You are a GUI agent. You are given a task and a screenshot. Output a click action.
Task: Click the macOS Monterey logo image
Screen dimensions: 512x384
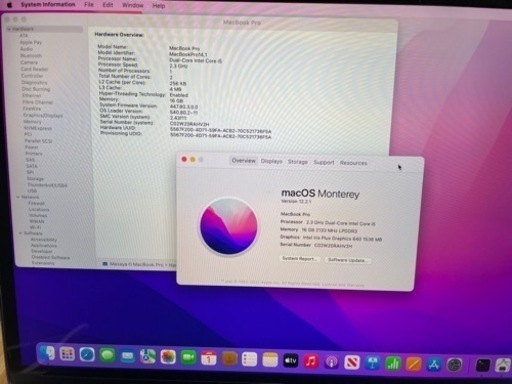click(228, 226)
